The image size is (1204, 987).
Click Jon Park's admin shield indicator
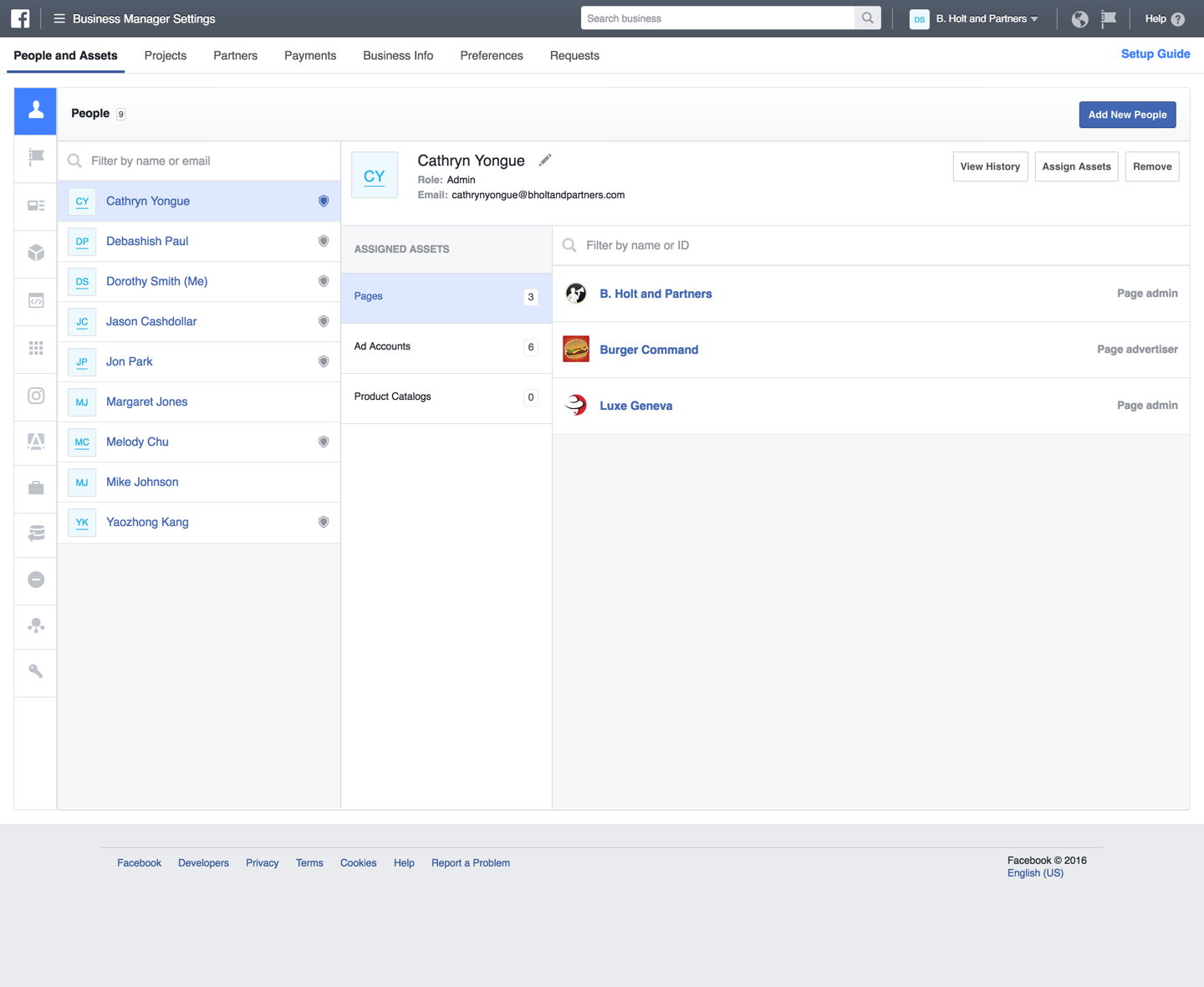(x=324, y=361)
